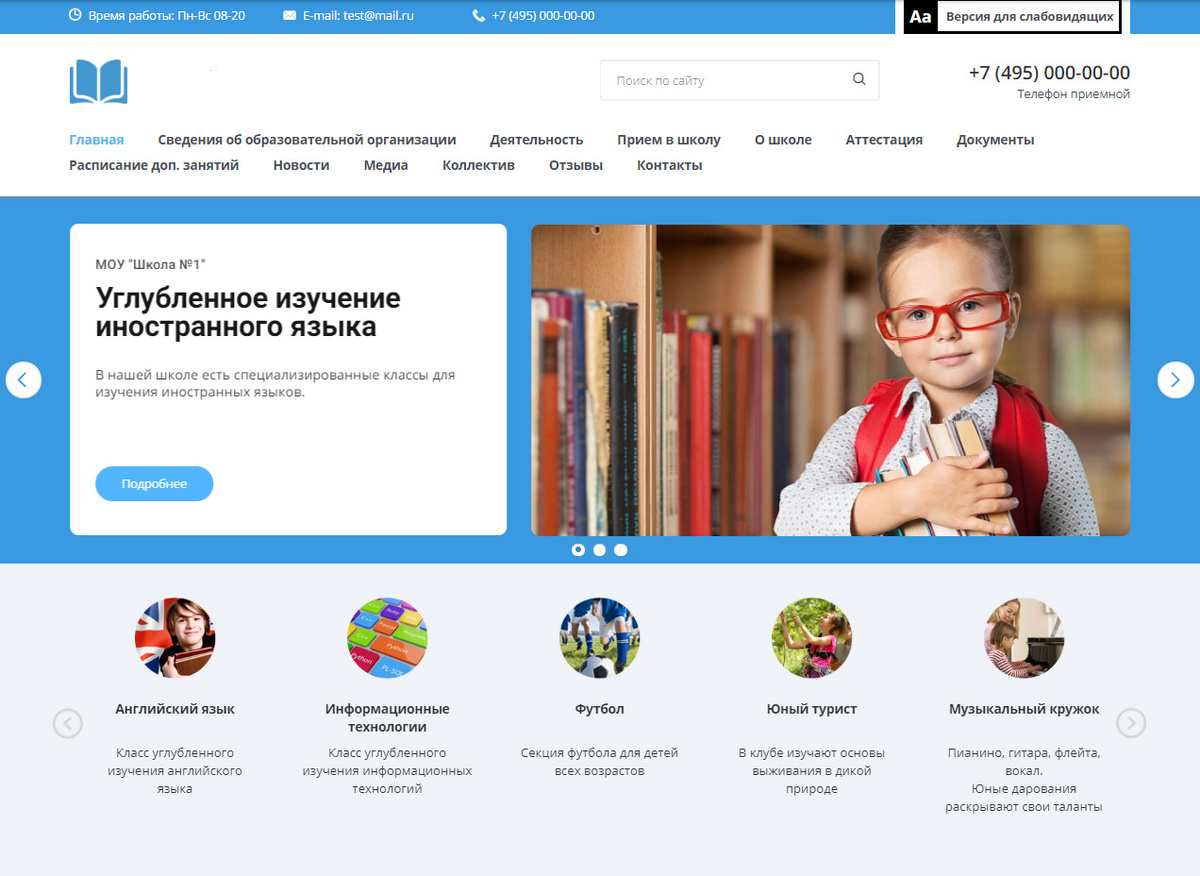Click the blue open book logo
Image resolution: width=1200 pixels, height=876 pixels.
click(x=98, y=82)
